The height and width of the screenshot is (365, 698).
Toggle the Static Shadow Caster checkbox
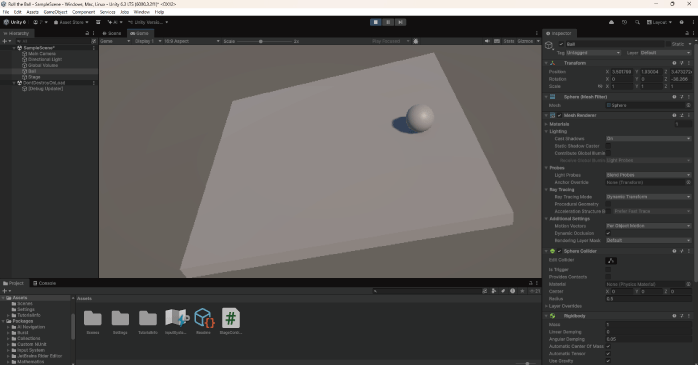coord(608,146)
